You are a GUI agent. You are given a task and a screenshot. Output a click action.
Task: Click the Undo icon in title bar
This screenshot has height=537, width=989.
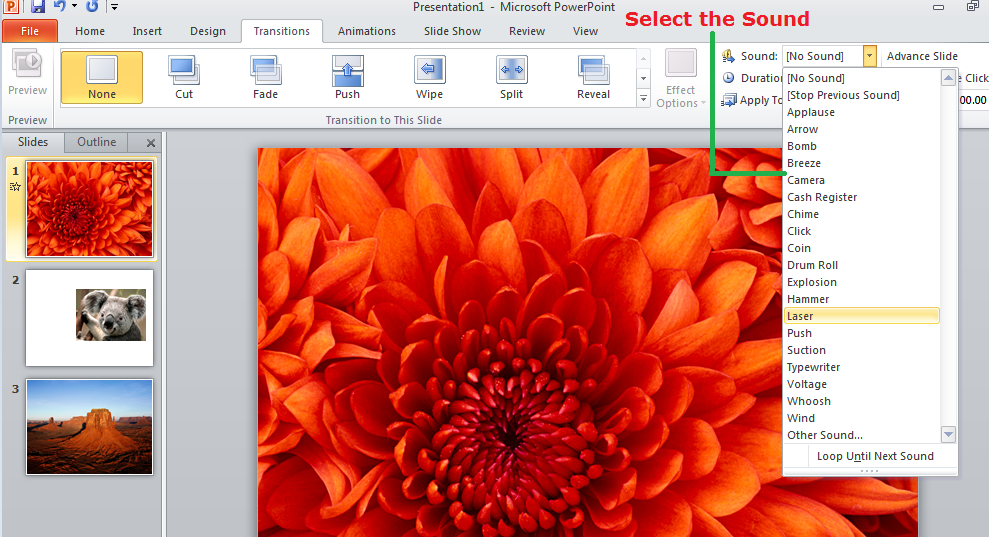[x=60, y=6]
